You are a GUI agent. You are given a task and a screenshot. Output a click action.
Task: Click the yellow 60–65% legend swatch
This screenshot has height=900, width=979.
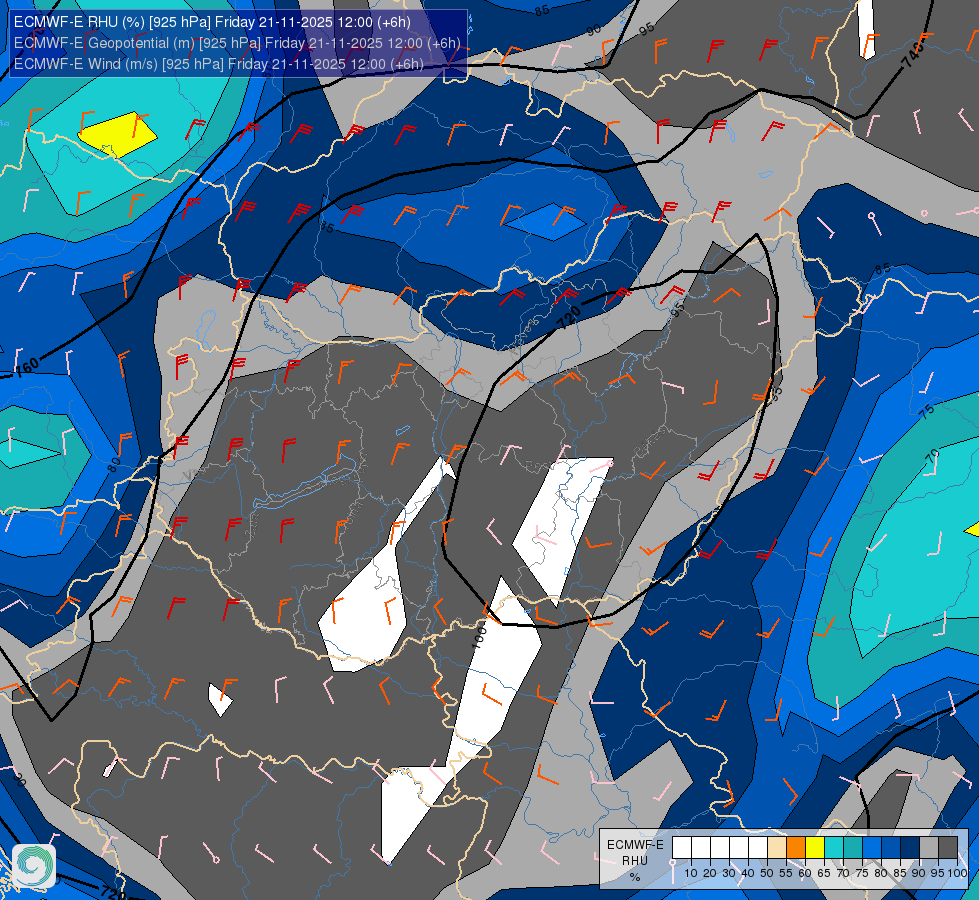(x=815, y=848)
